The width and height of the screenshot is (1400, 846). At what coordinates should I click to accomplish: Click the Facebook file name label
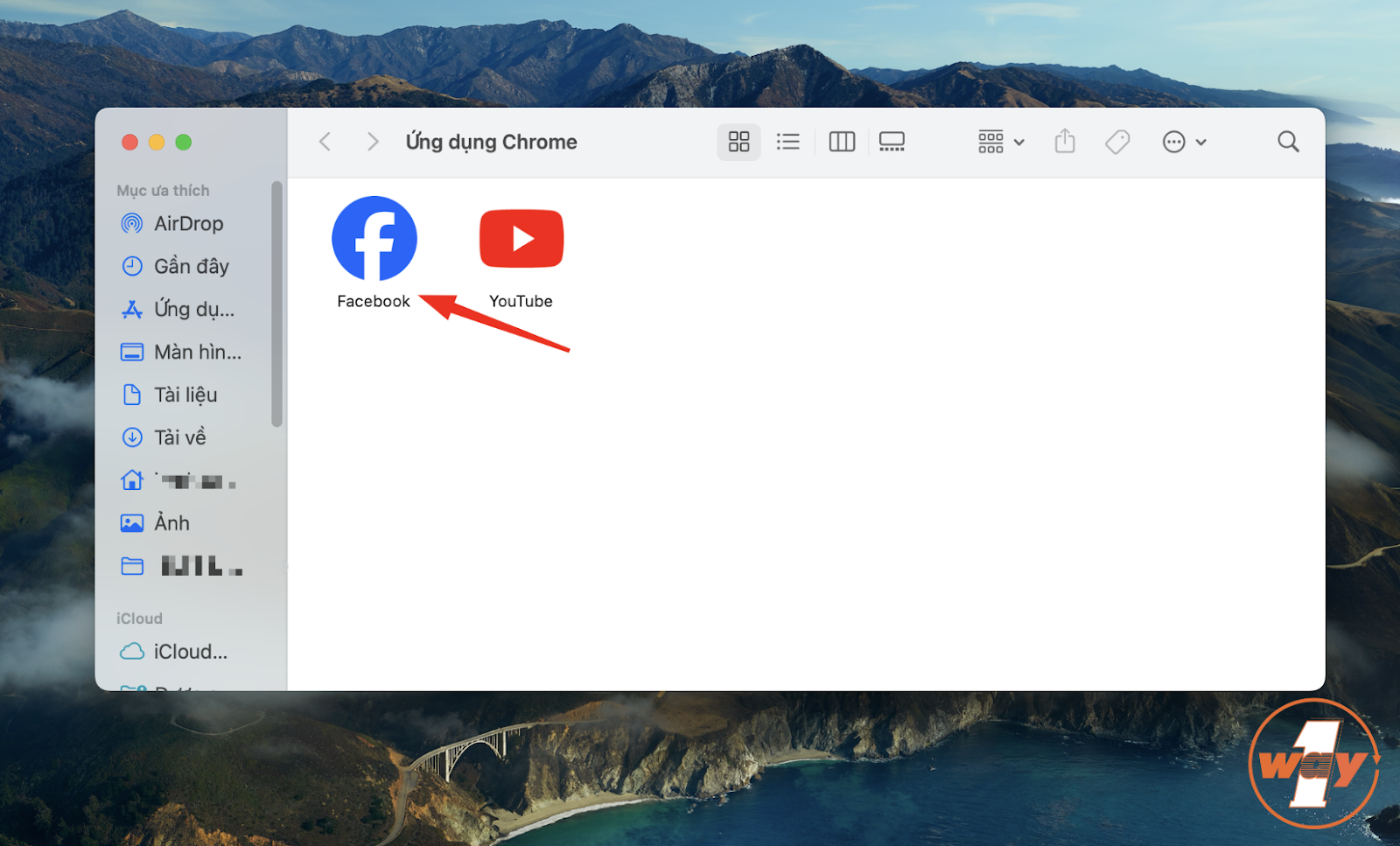[374, 301]
